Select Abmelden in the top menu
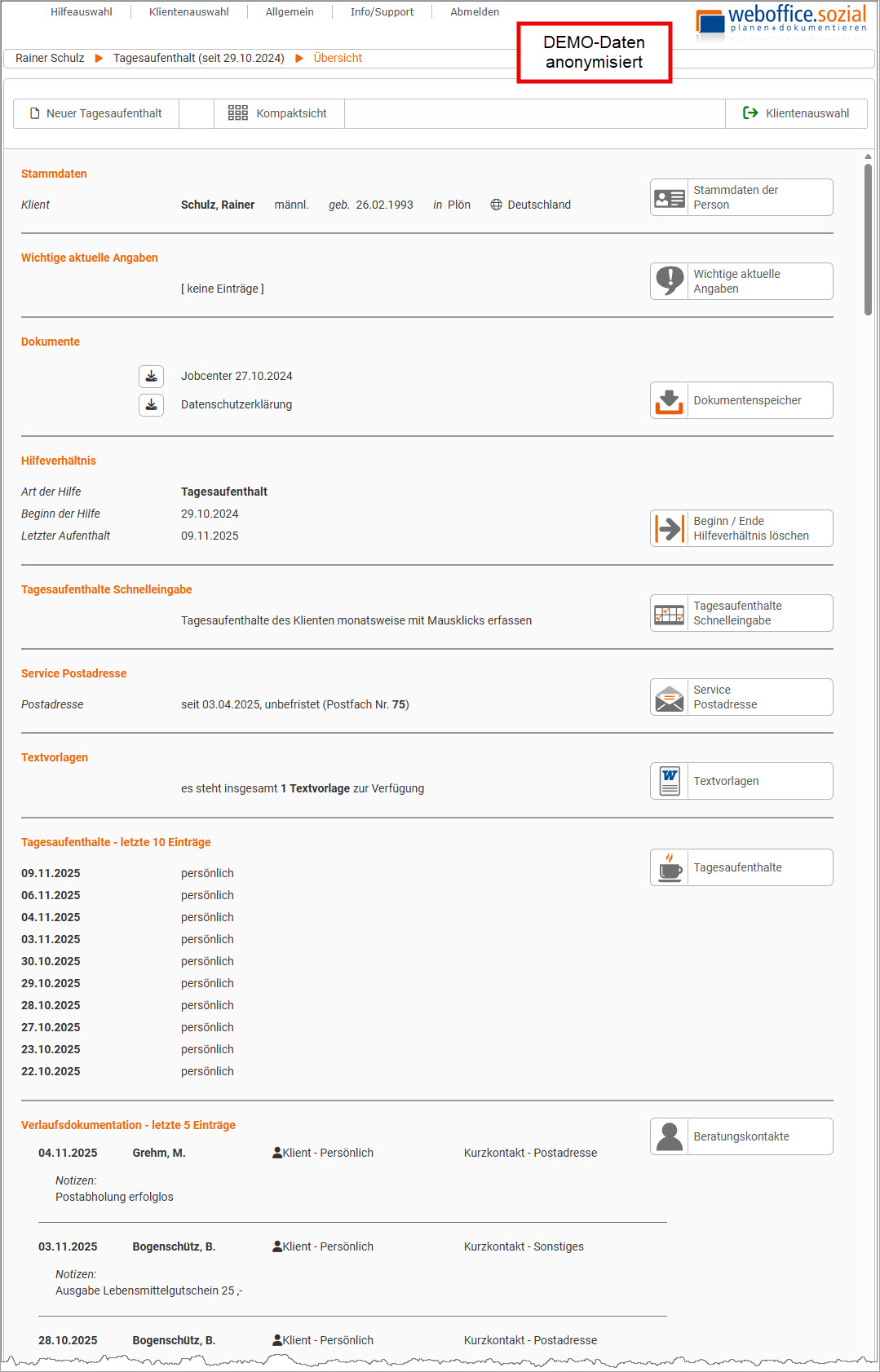 (475, 12)
